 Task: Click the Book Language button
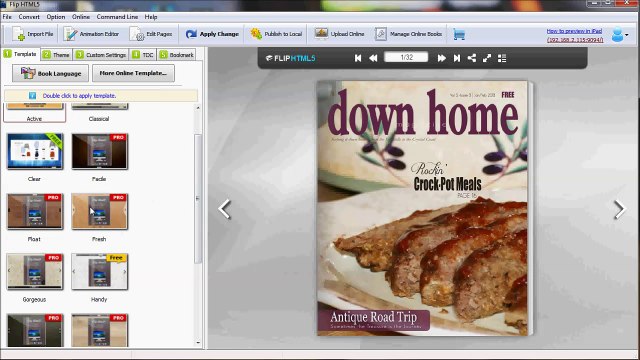pos(50,73)
